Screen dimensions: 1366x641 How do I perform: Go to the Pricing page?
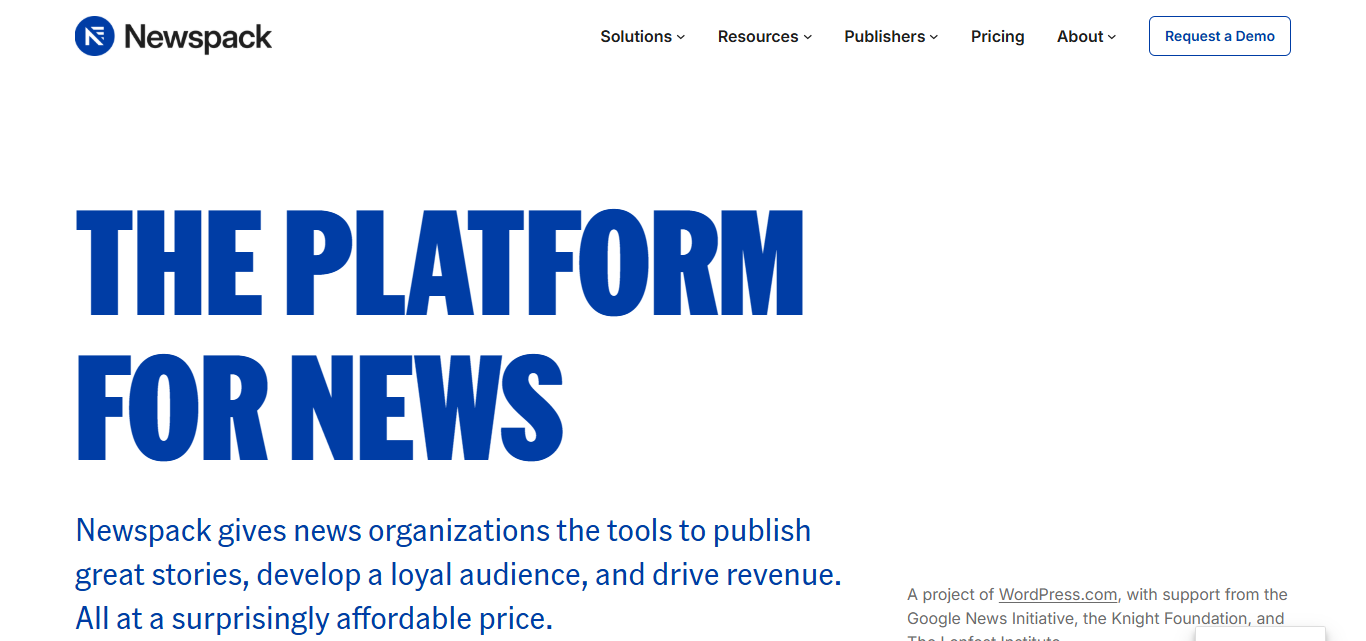998,36
